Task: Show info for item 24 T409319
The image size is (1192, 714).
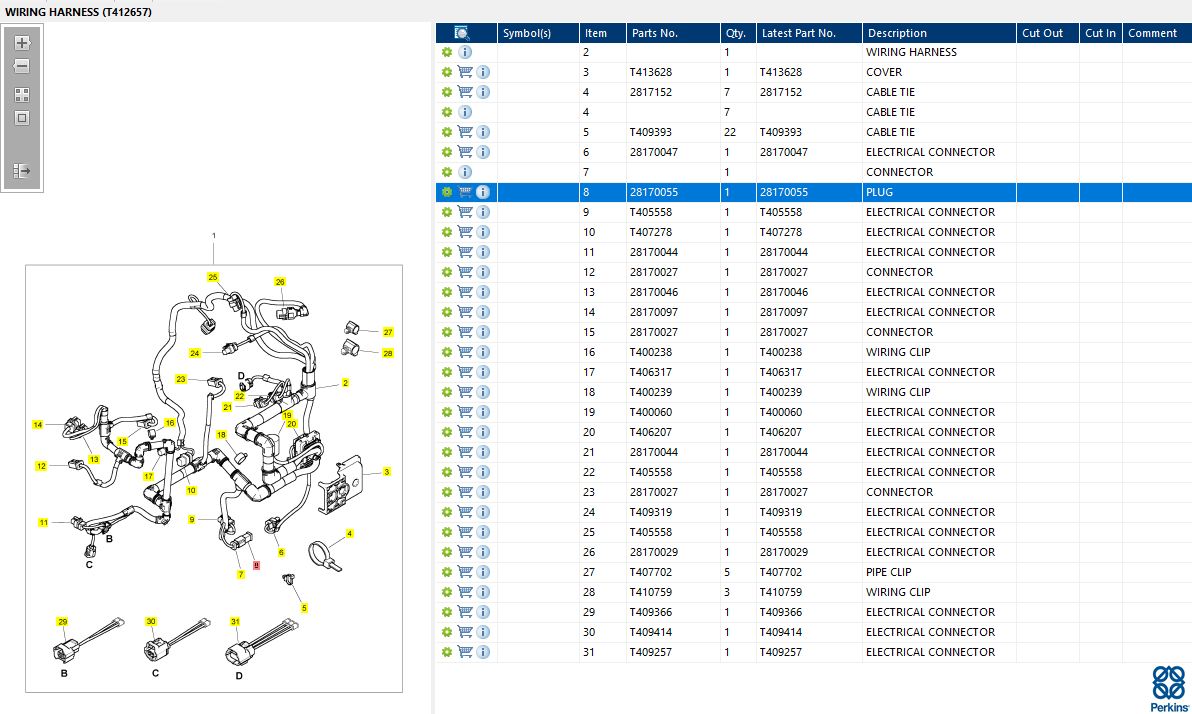Action: click(x=483, y=512)
